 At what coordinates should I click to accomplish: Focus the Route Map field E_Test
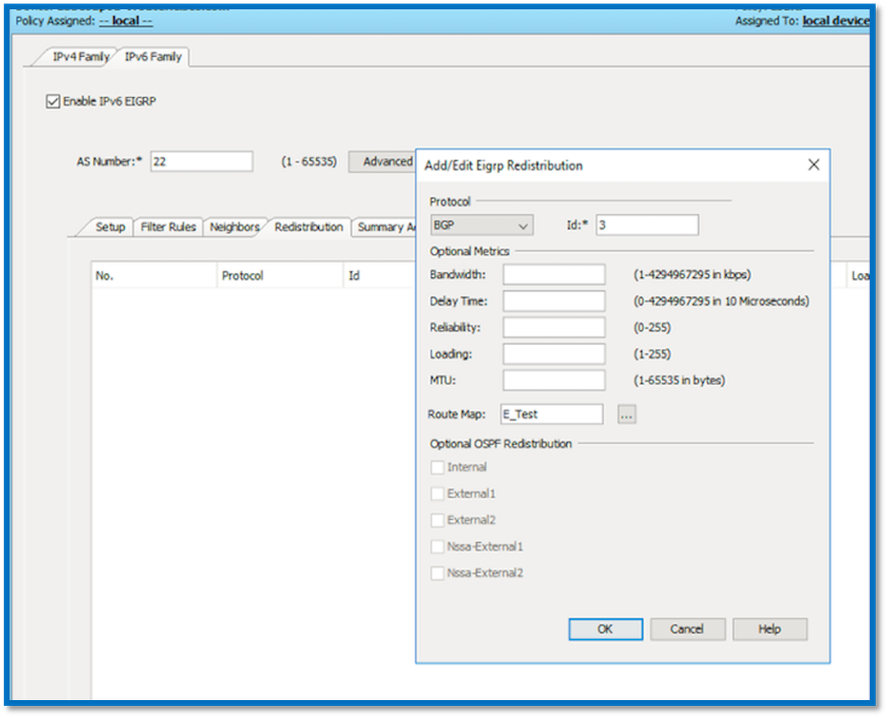coord(552,414)
